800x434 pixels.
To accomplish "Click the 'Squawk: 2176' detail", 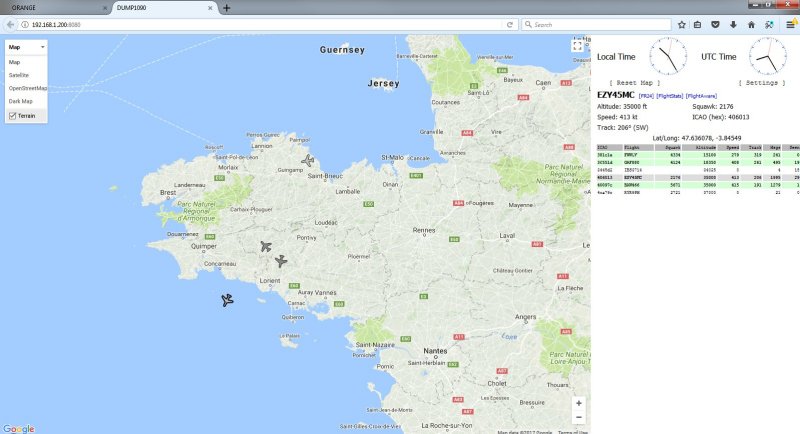I will pyautogui.click(x=713, y=107).
